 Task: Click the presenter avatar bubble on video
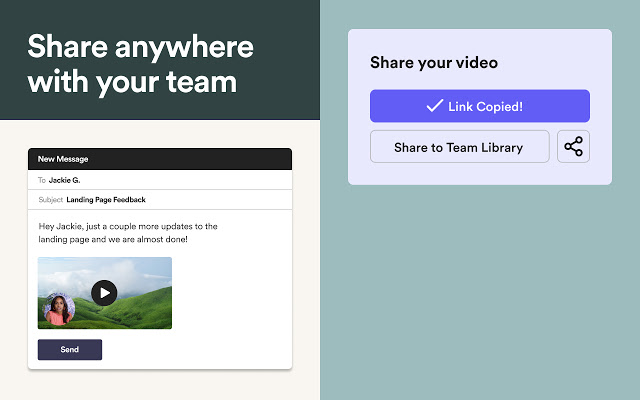tap(59, 310)
